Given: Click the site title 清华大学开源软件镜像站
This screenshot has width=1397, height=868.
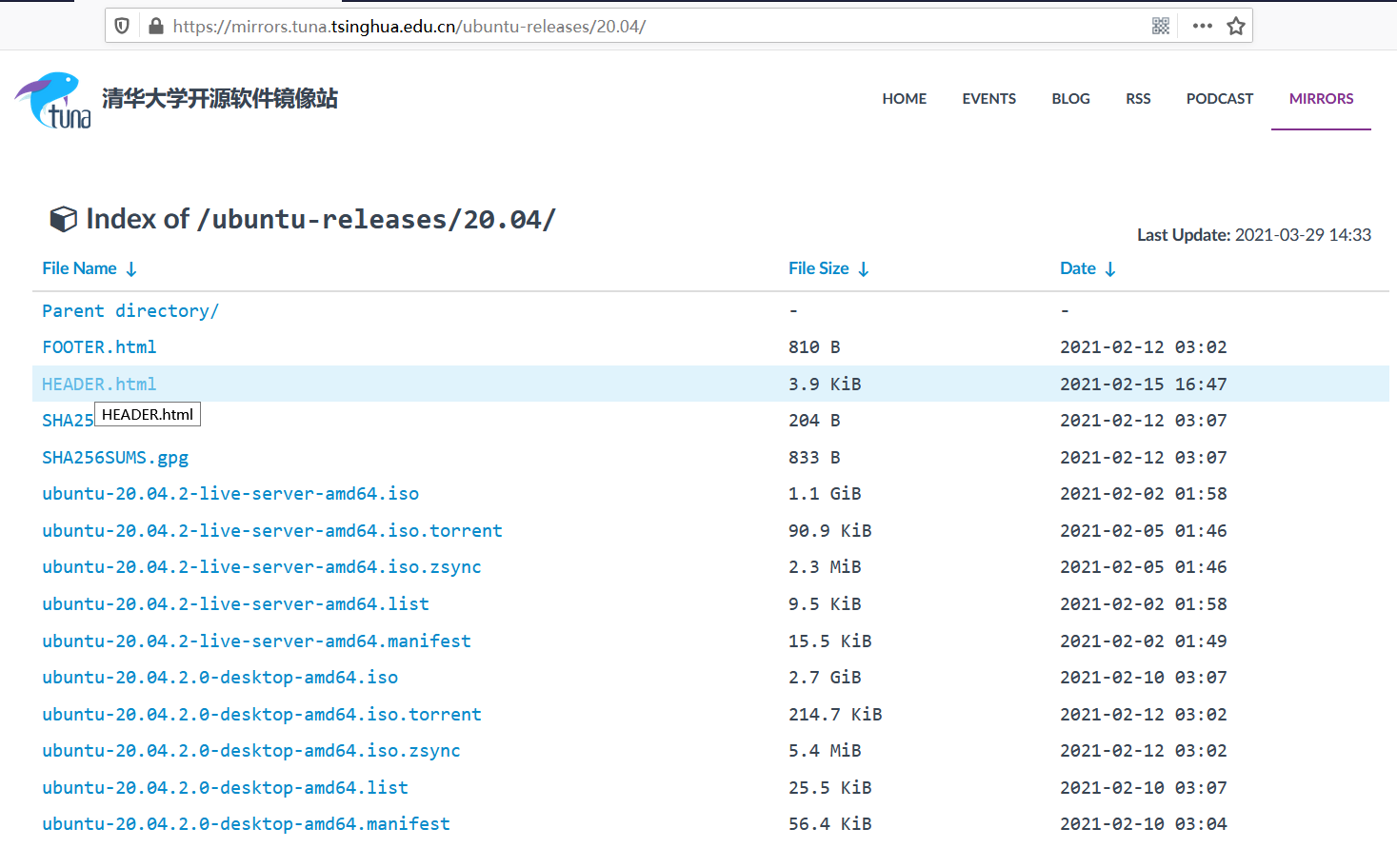Looking at the screenshot, I should click(x=220, y=98).
